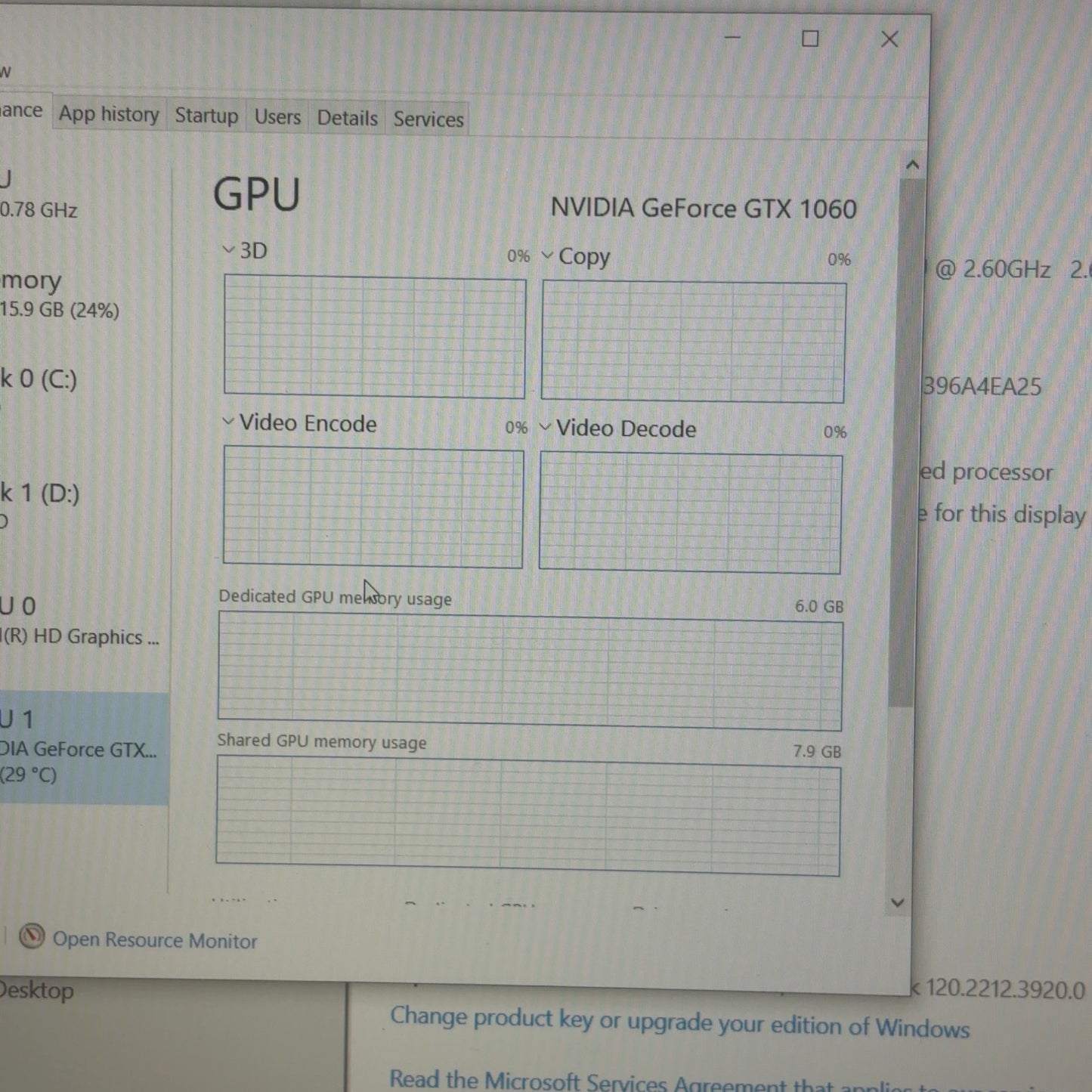Go to the Users tab

click(277, 117)
